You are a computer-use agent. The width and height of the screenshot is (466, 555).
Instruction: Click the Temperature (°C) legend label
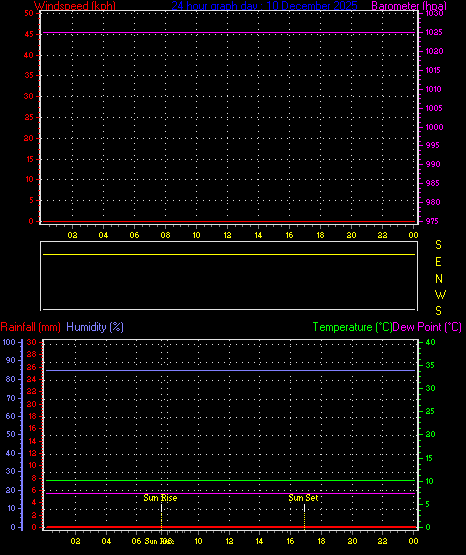(352, 327)
